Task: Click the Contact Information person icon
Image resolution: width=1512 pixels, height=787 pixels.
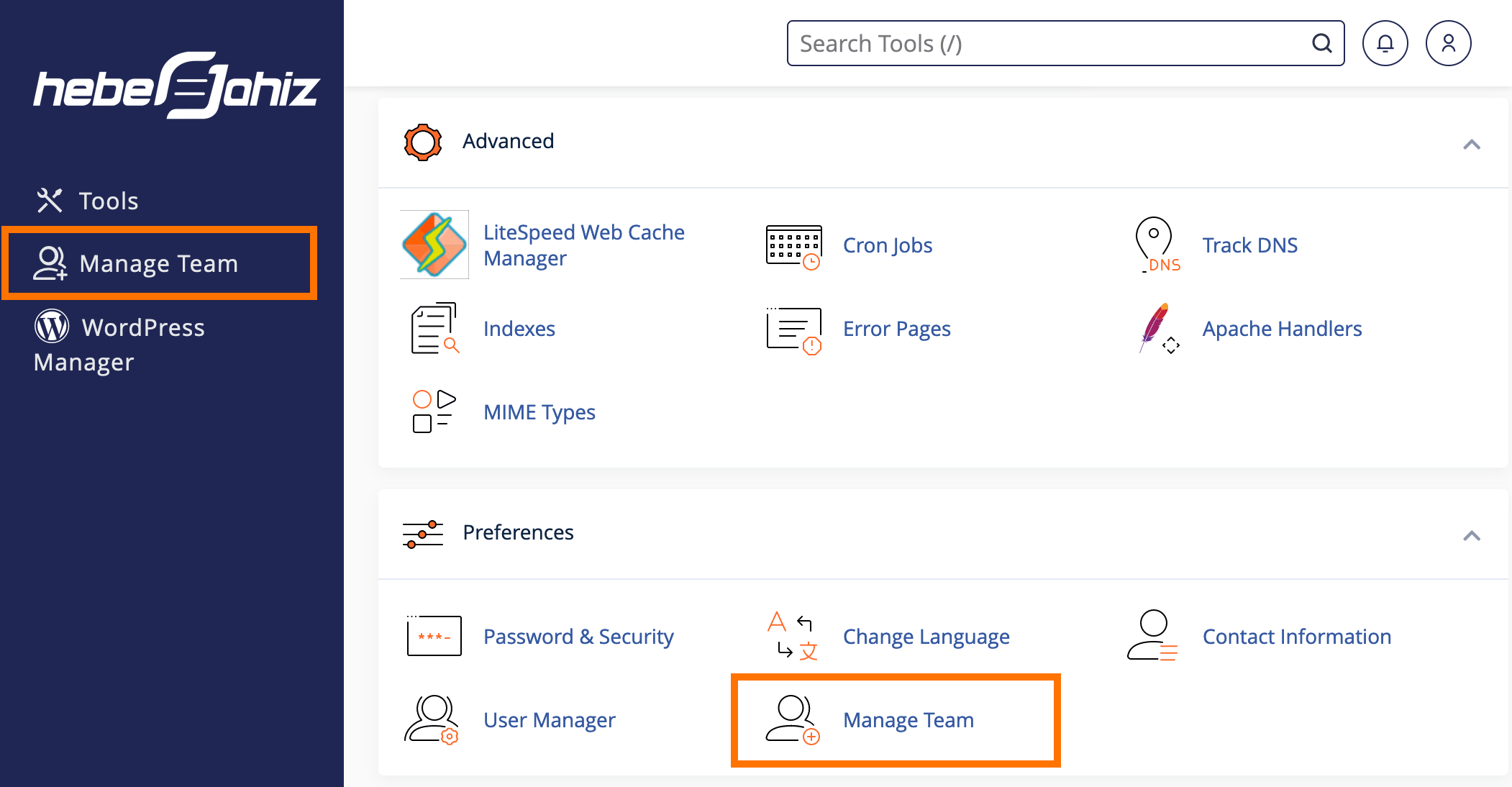Action: tap(1152, 635)
